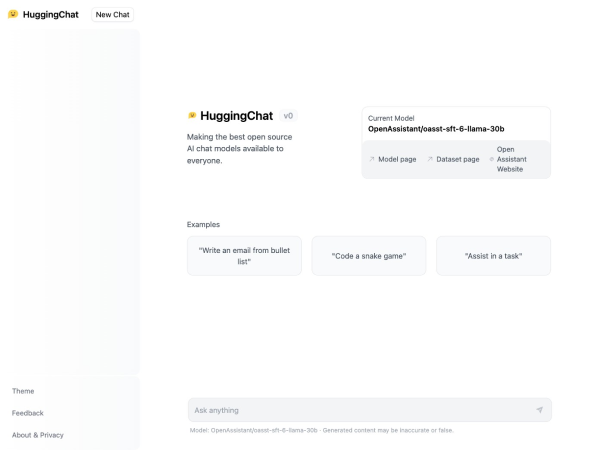The image size is (600, 450).
Task: Open About & Privacy in sidebar
Action: [x=38, y=435]
